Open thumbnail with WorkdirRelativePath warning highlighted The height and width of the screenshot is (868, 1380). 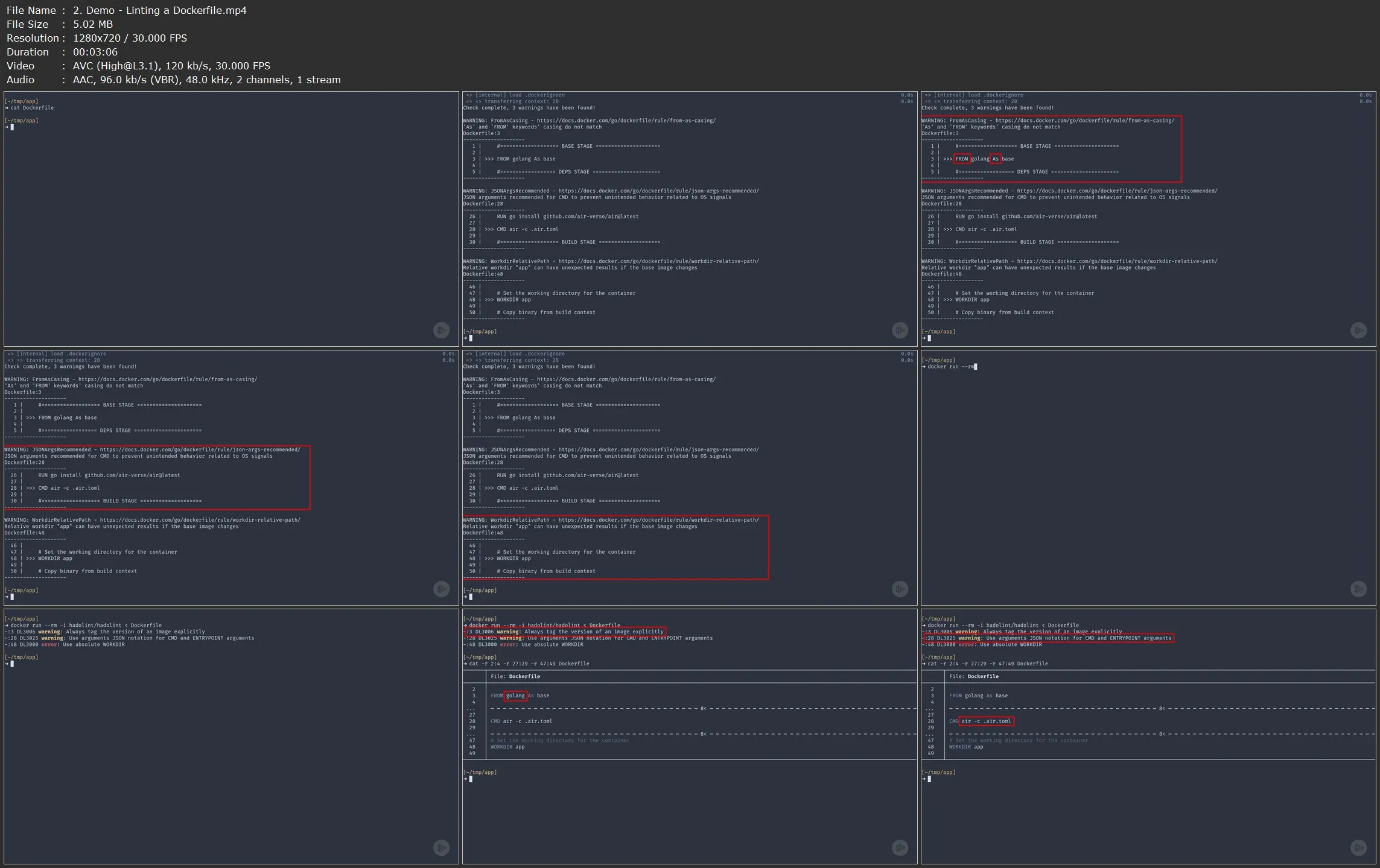tap(690, 478)
